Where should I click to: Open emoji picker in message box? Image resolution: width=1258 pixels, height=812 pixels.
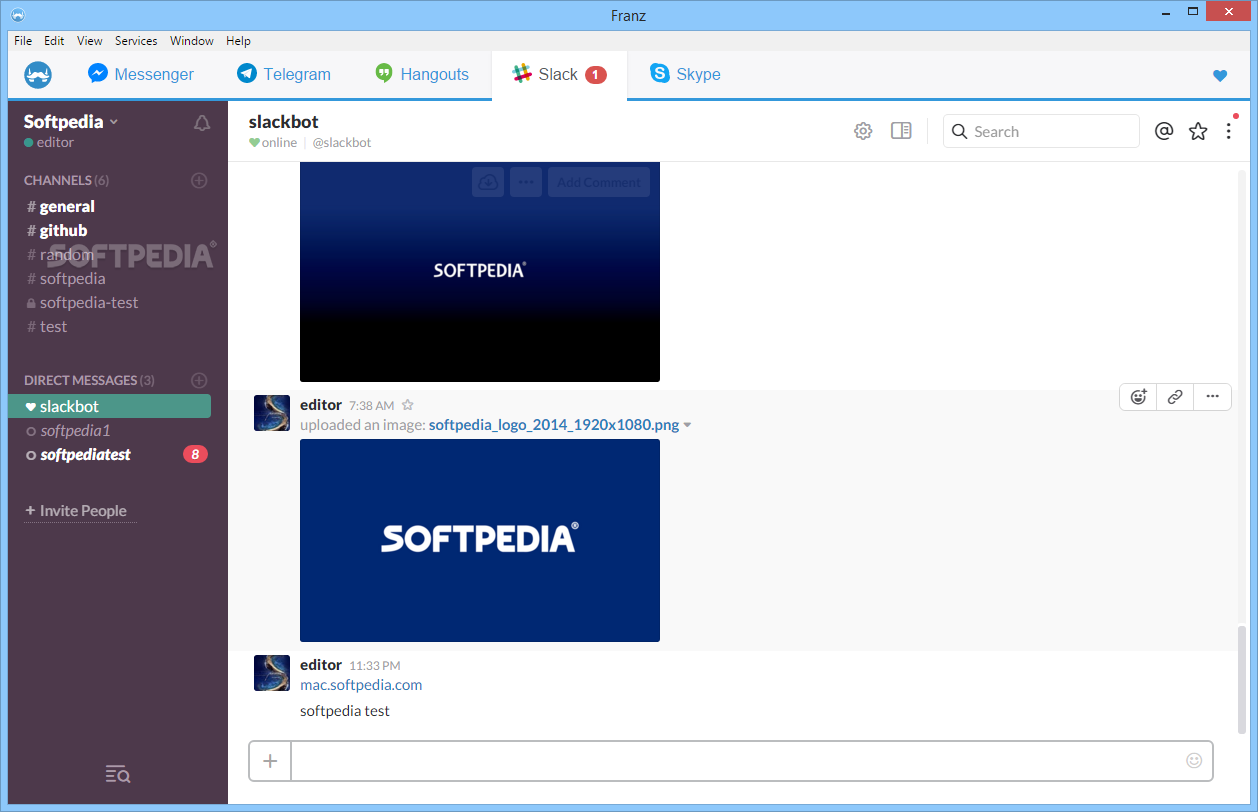[1194, 760]
